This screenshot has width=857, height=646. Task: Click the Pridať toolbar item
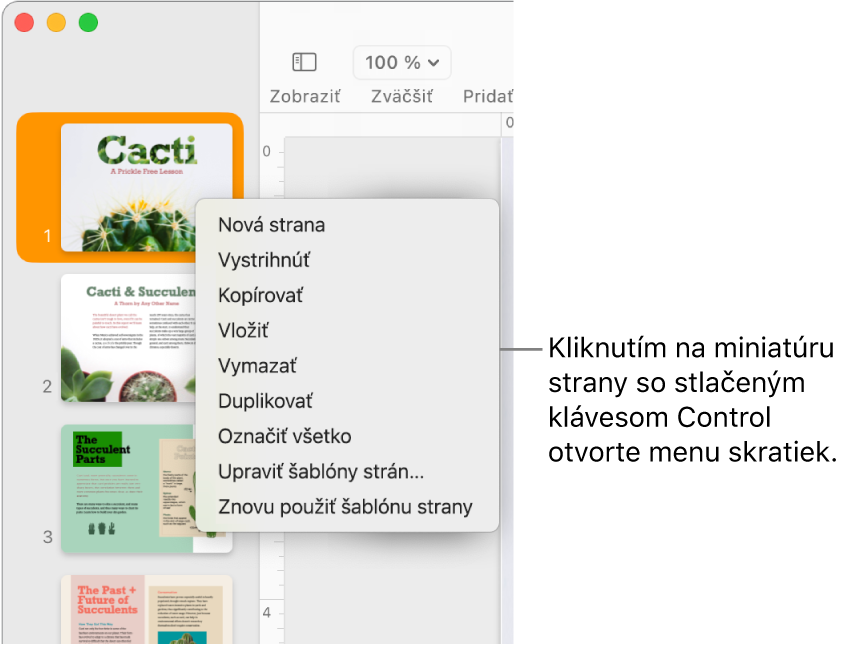click(488, 96)
